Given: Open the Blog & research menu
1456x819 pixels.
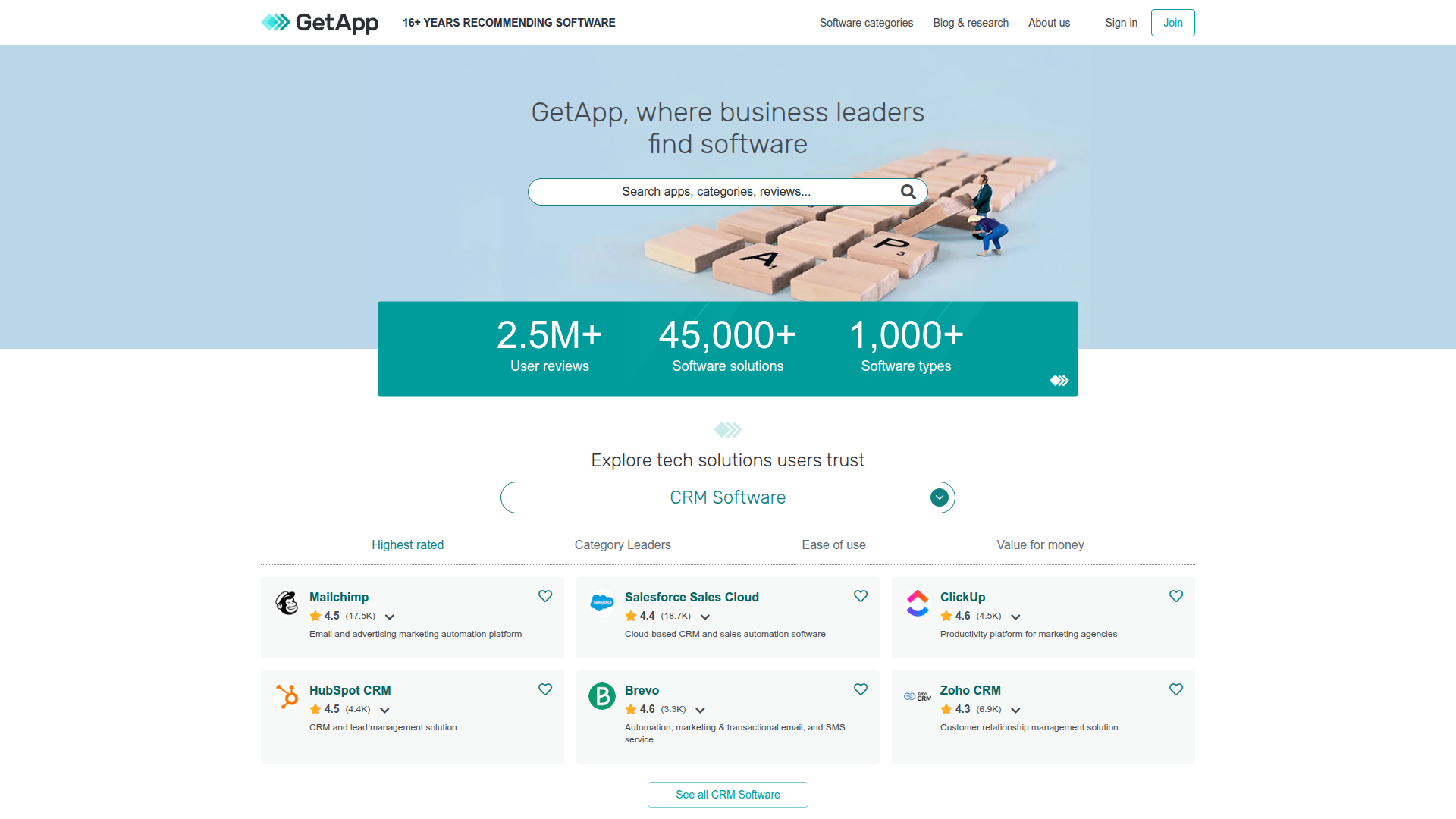Looking at the screenshot, I should click(971, 23).
